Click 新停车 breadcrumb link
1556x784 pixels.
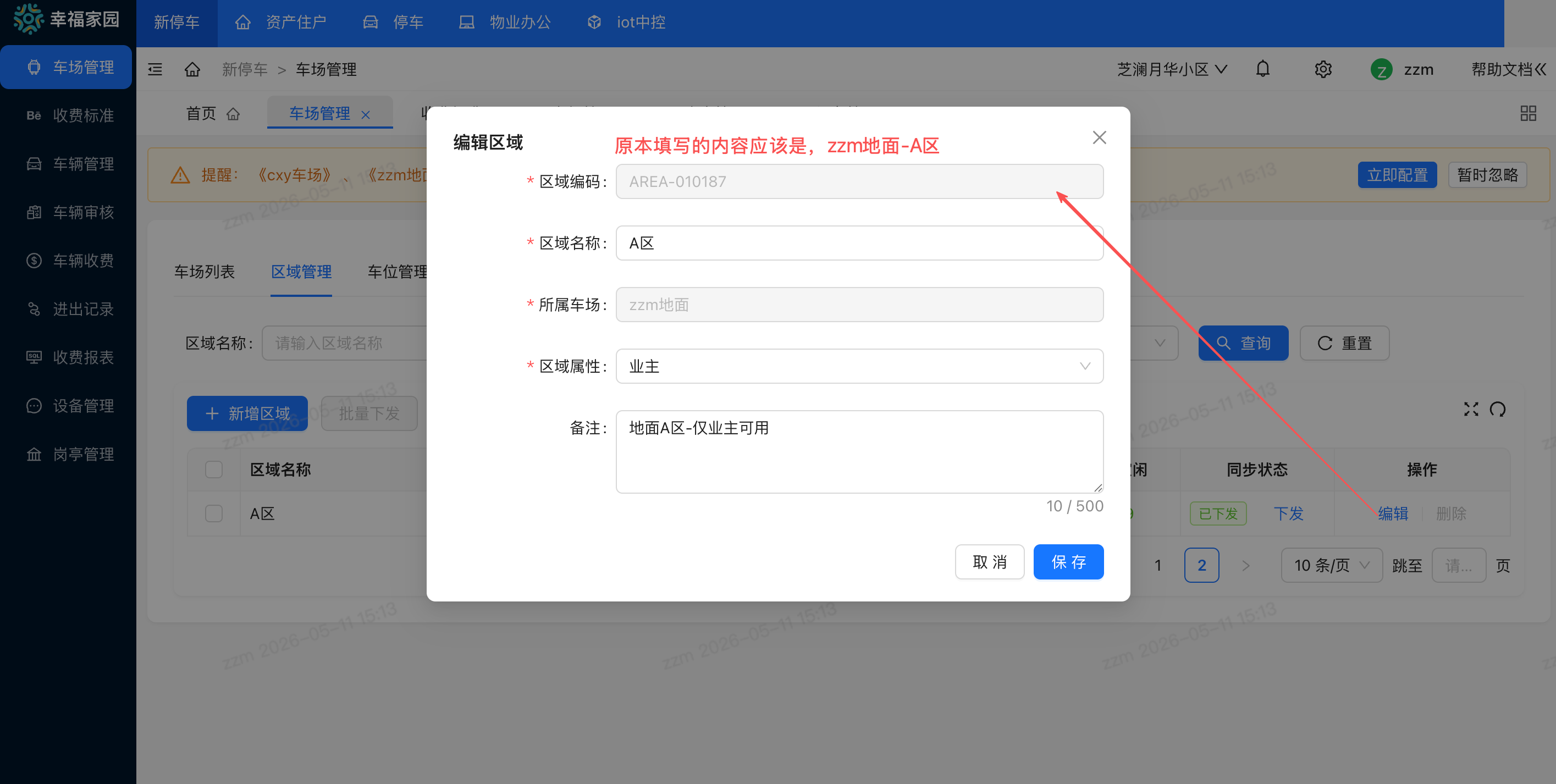pyautogui.click(x=245, y=69)
